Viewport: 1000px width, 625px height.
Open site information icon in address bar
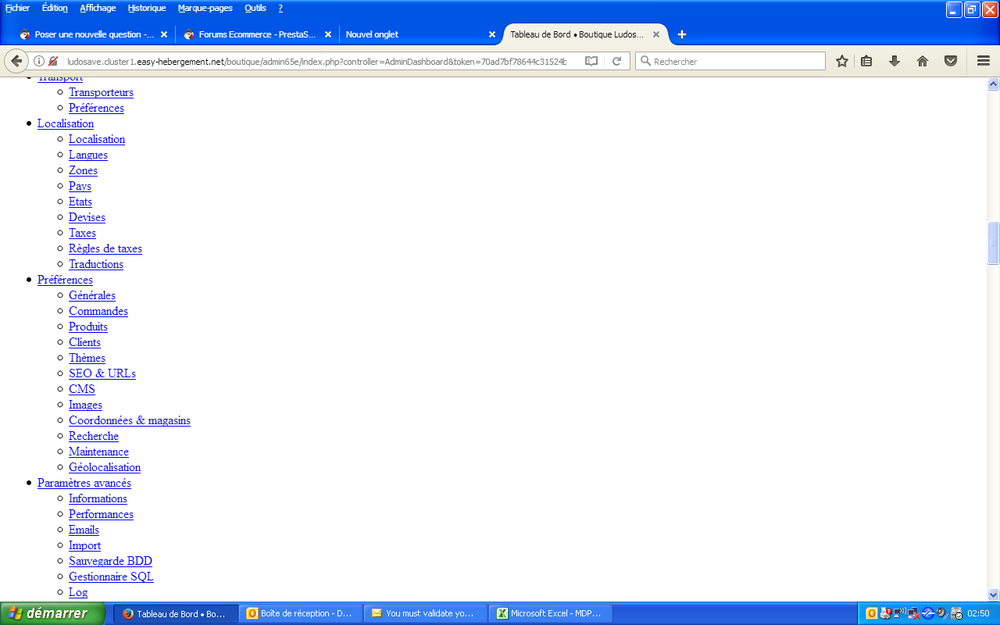pyautogui.click(x=39, y=61)
